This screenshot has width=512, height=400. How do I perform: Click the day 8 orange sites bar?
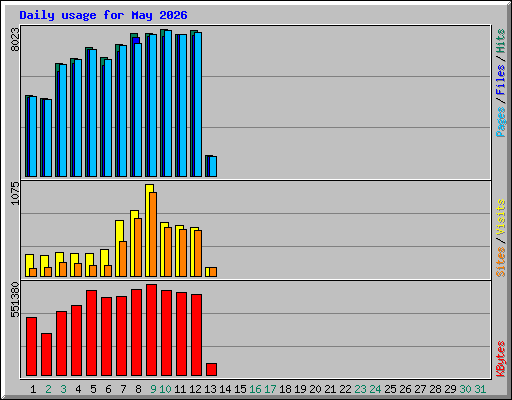pos(138,247)
